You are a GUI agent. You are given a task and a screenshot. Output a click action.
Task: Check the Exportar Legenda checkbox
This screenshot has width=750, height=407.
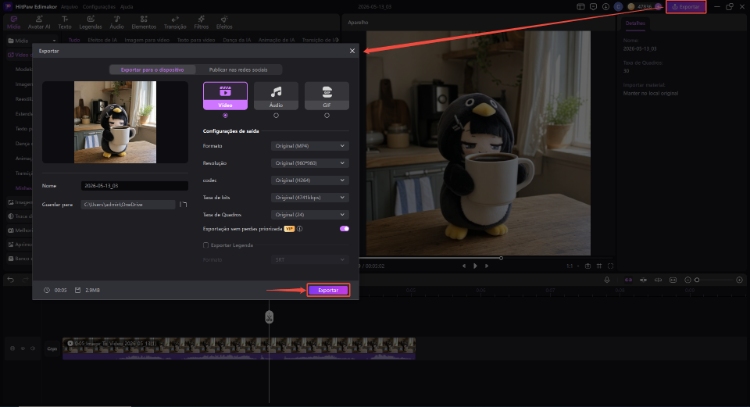[206, 245]
